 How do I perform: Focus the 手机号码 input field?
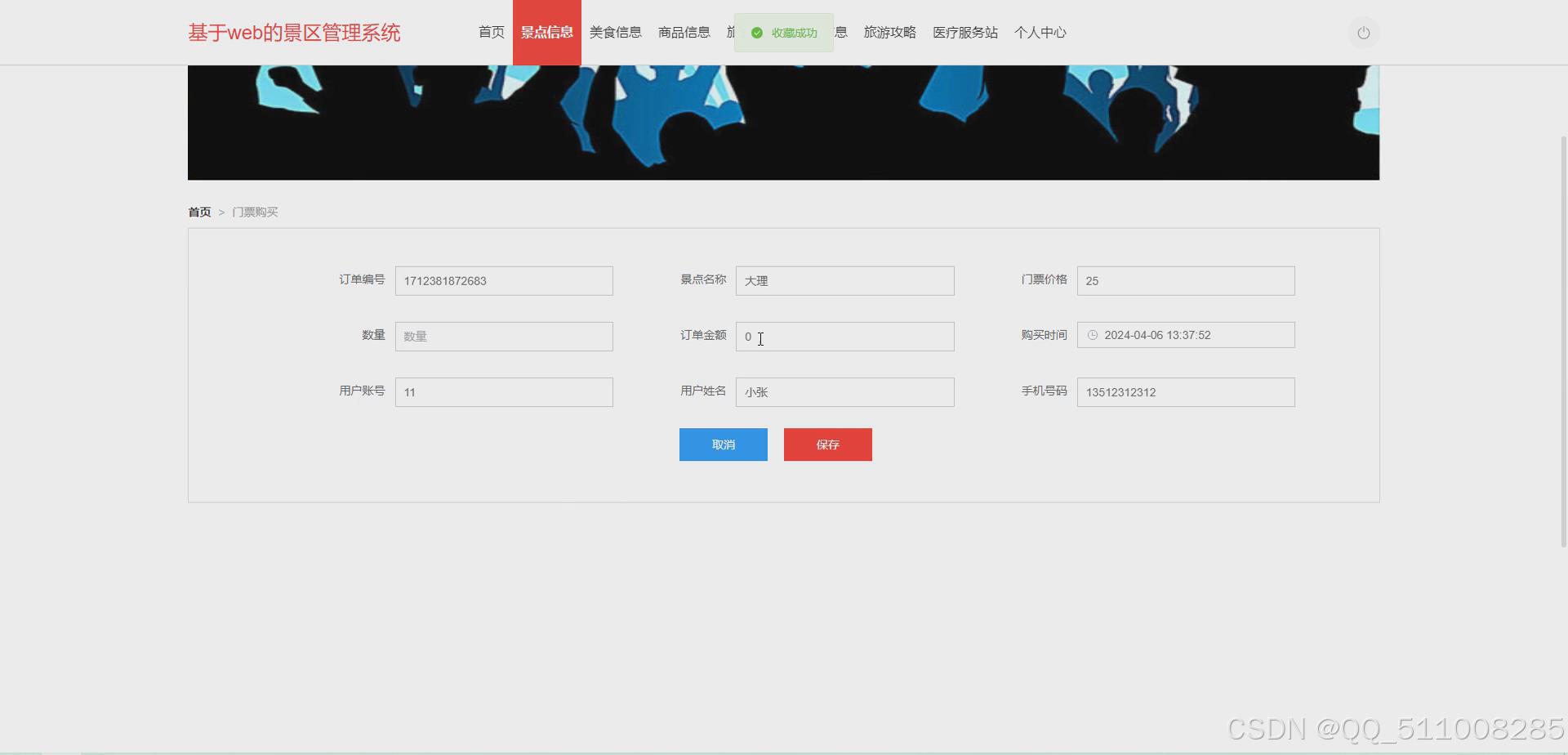(1186, 392)
